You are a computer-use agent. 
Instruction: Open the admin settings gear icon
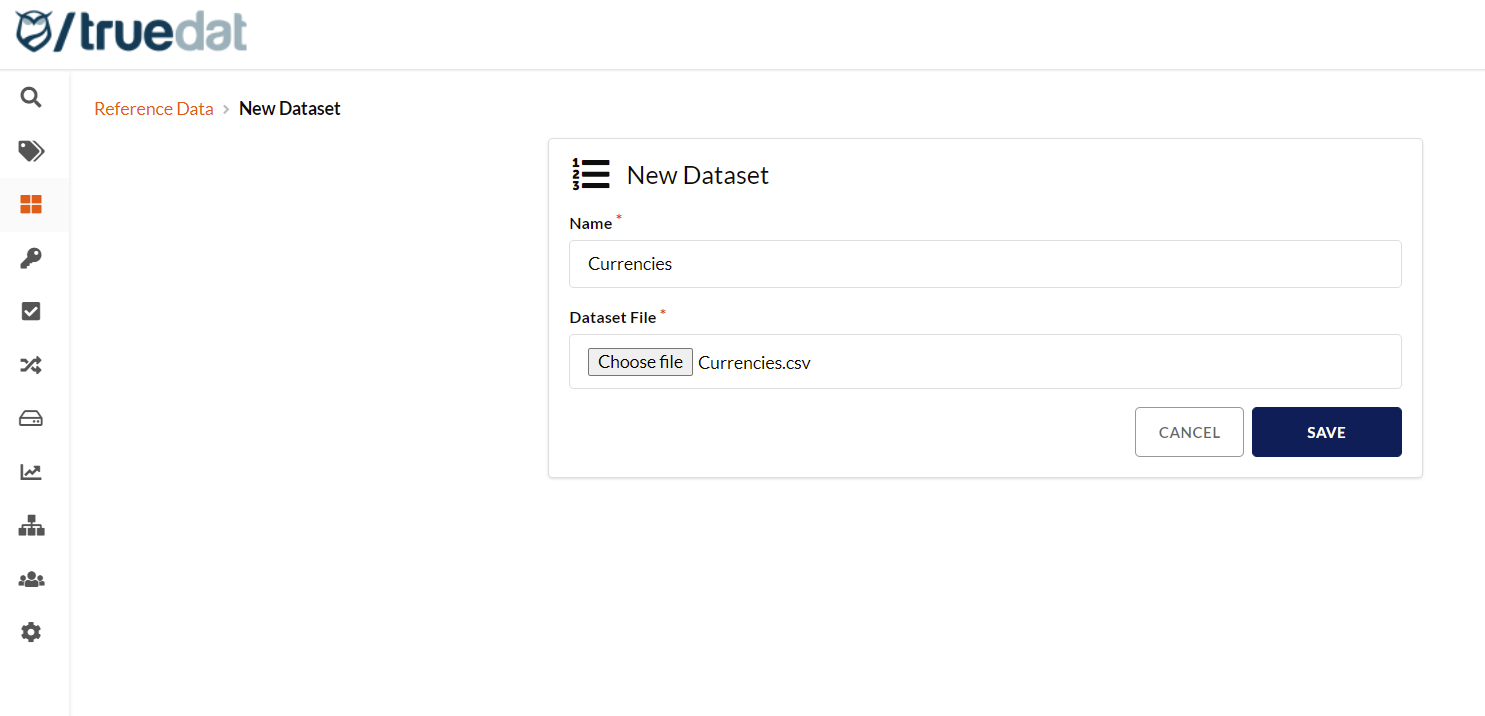pyautogui.click(x=30, y=632)
